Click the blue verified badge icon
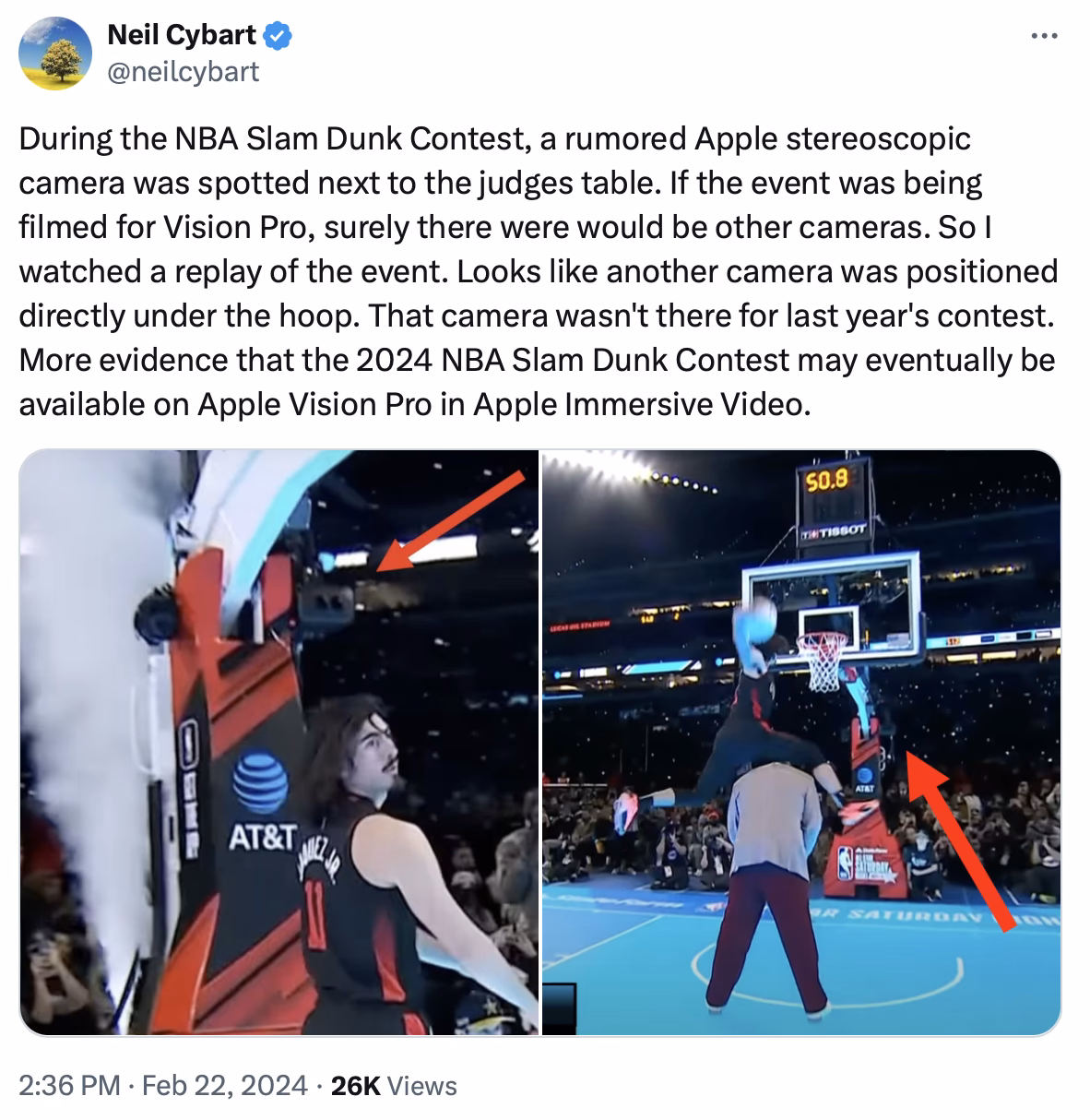 pyautogui.click(x=278, y=36)
